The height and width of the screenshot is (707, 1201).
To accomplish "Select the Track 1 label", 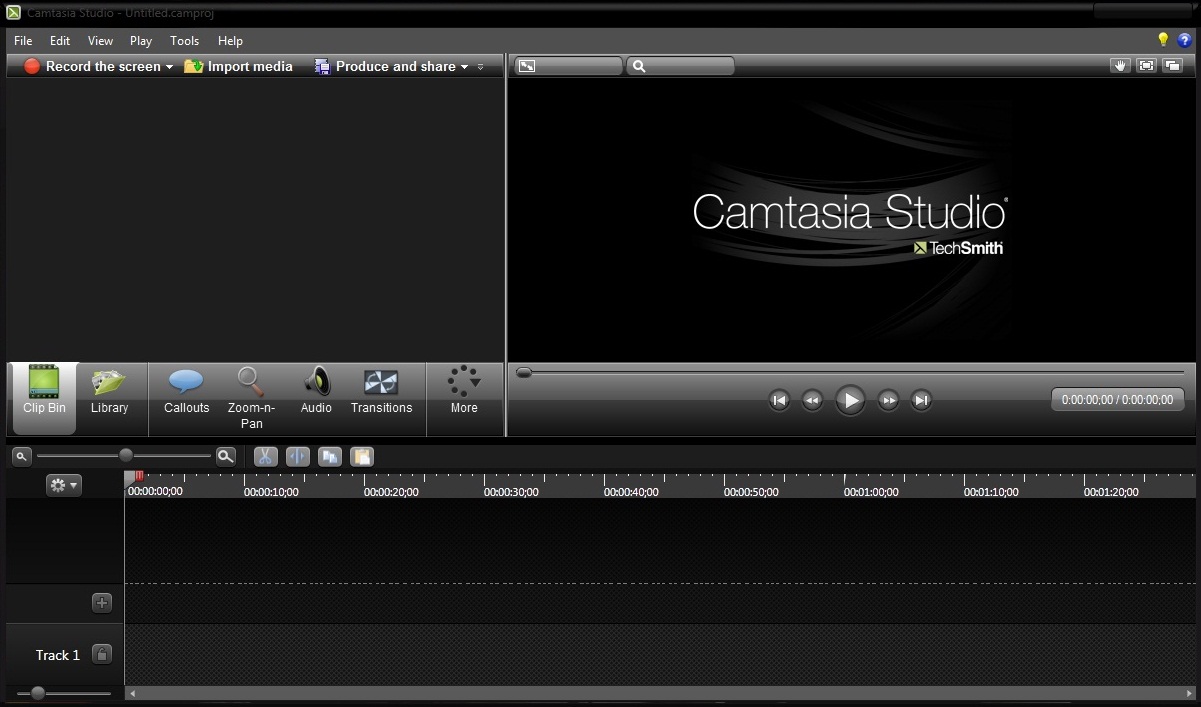I will [58, 655].
